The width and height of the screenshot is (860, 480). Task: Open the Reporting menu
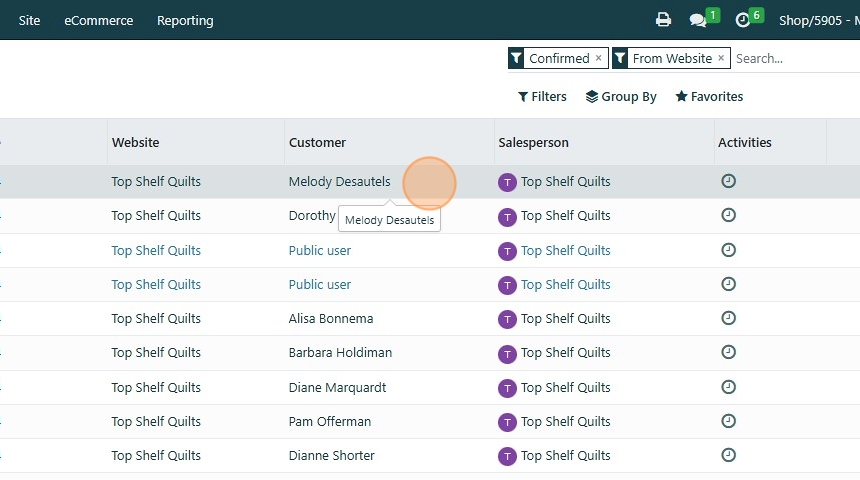[185, 20]
